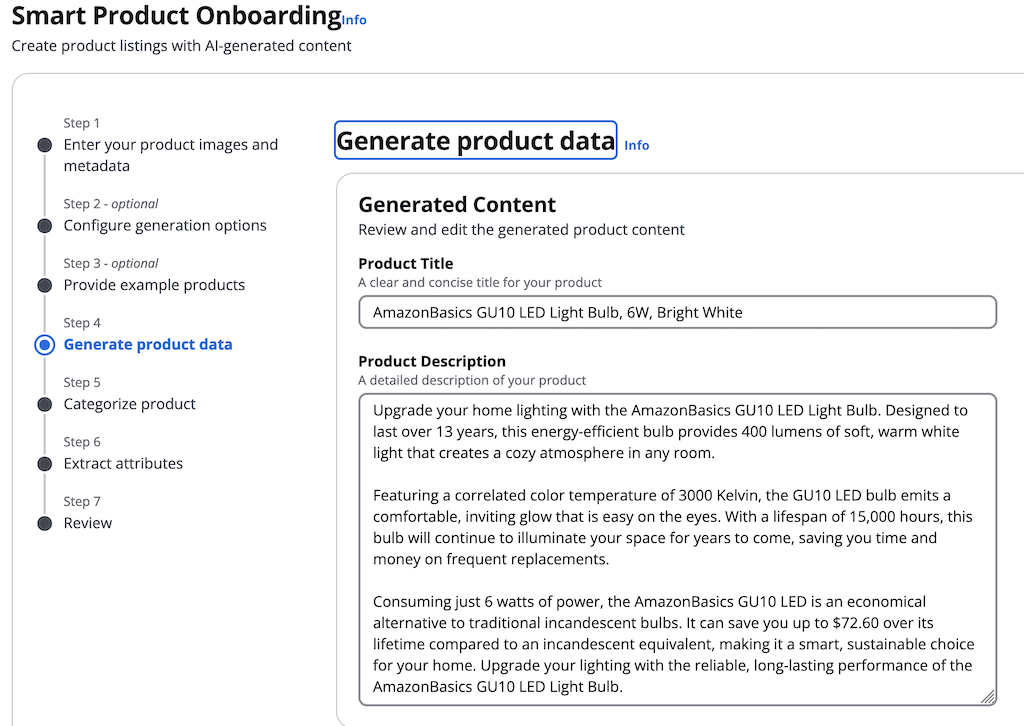This screenshot has height=726, width=1024.
Task: Click the Product Description resize handle
Action: [988, 696]
